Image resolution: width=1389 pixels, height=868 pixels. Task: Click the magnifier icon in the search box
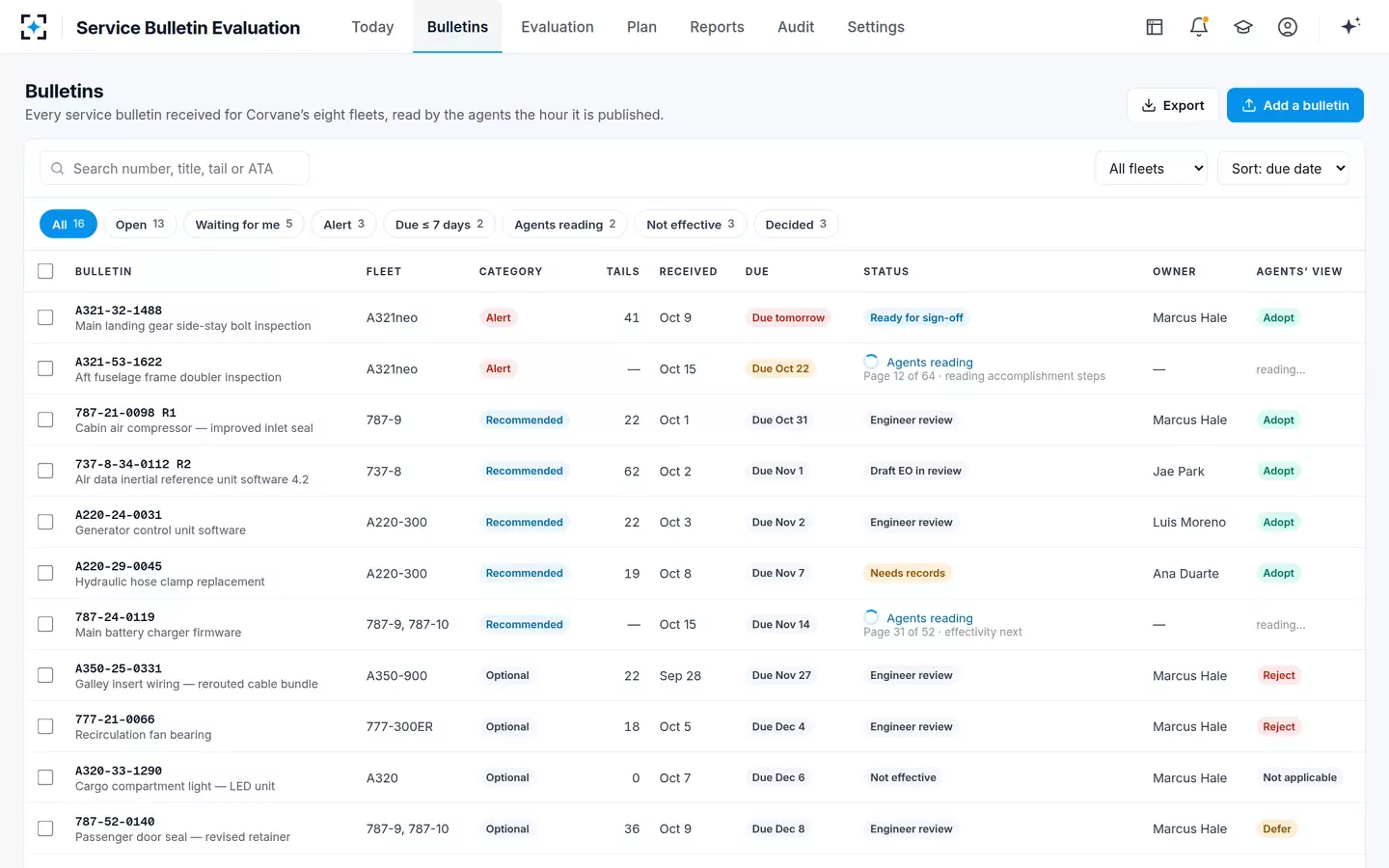(58, 169)
